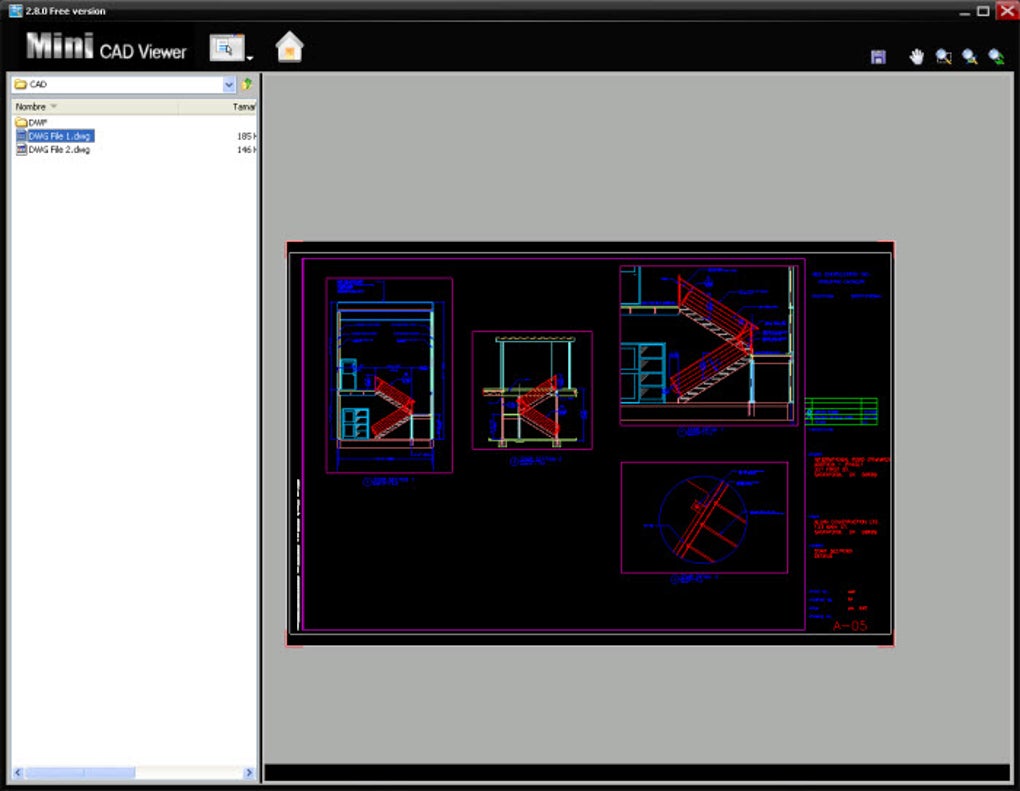Select the pan hand tool
This screenshot has width=1020, height=791.
(x=917, y=57)
